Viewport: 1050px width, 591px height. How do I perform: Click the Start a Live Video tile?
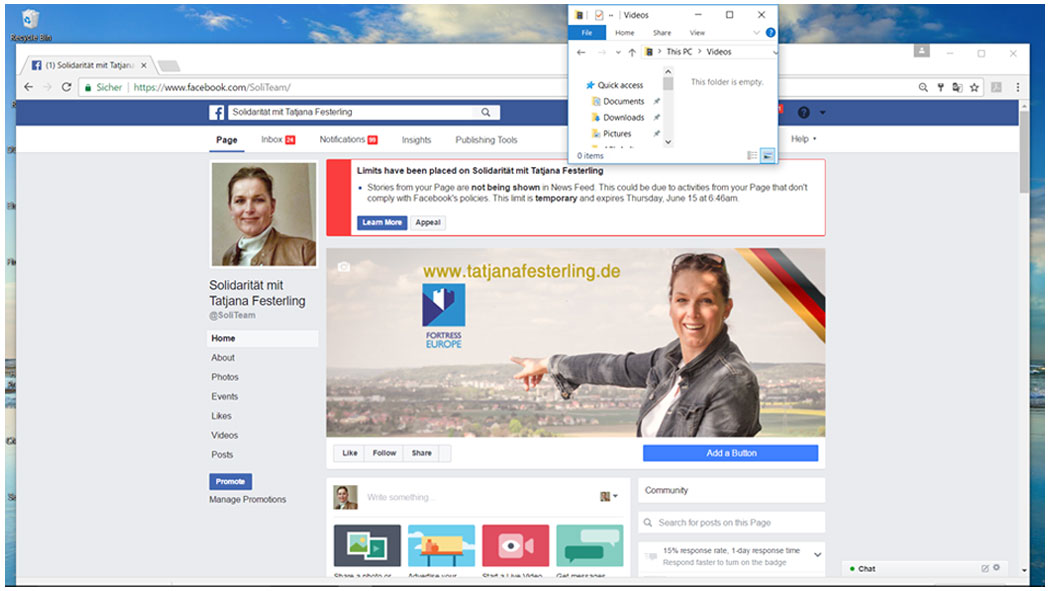(516, 545)
